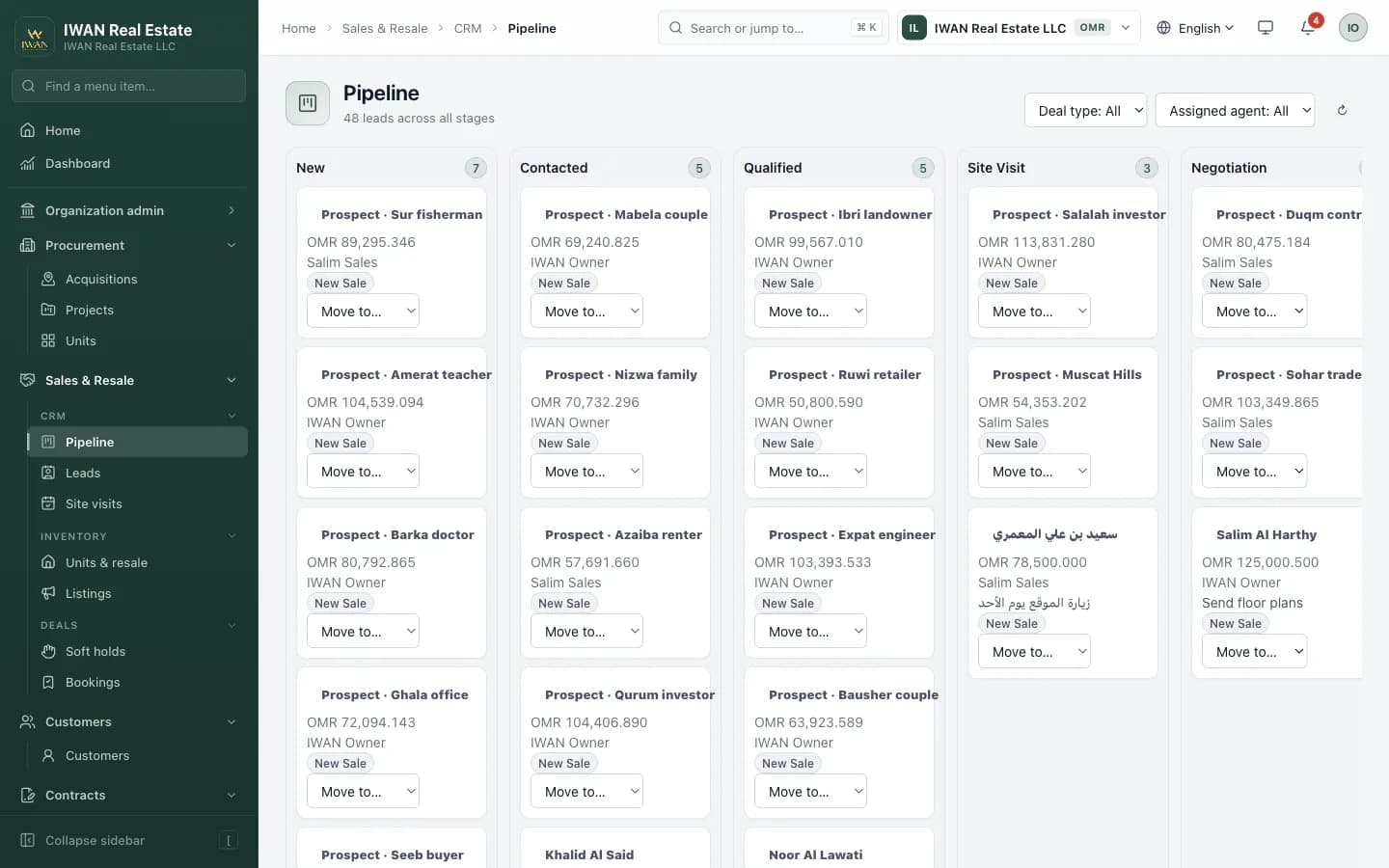The height and width of the screenshot is (868, 1389).
Task: Collapse the Customers sidebar section
Action: coord(129,721)
